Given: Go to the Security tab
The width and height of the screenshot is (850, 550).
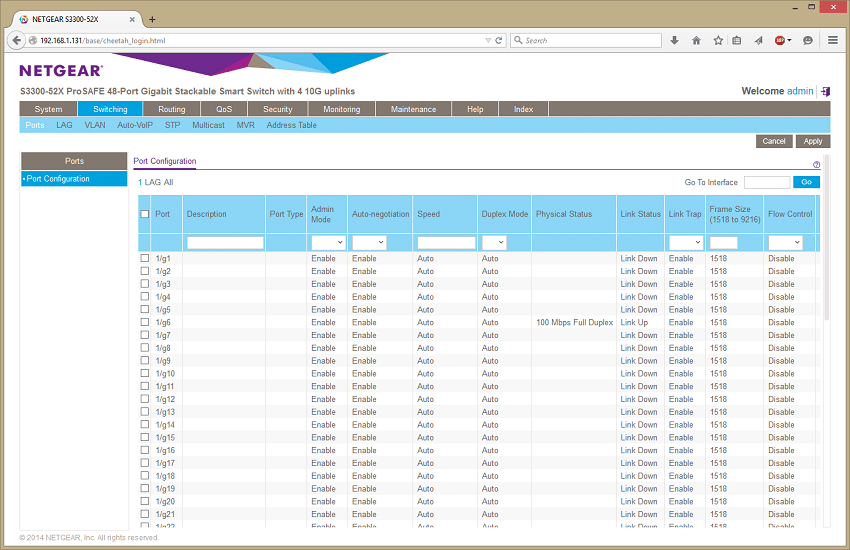Looking at the screenshot, I should [x=278, y=109].
